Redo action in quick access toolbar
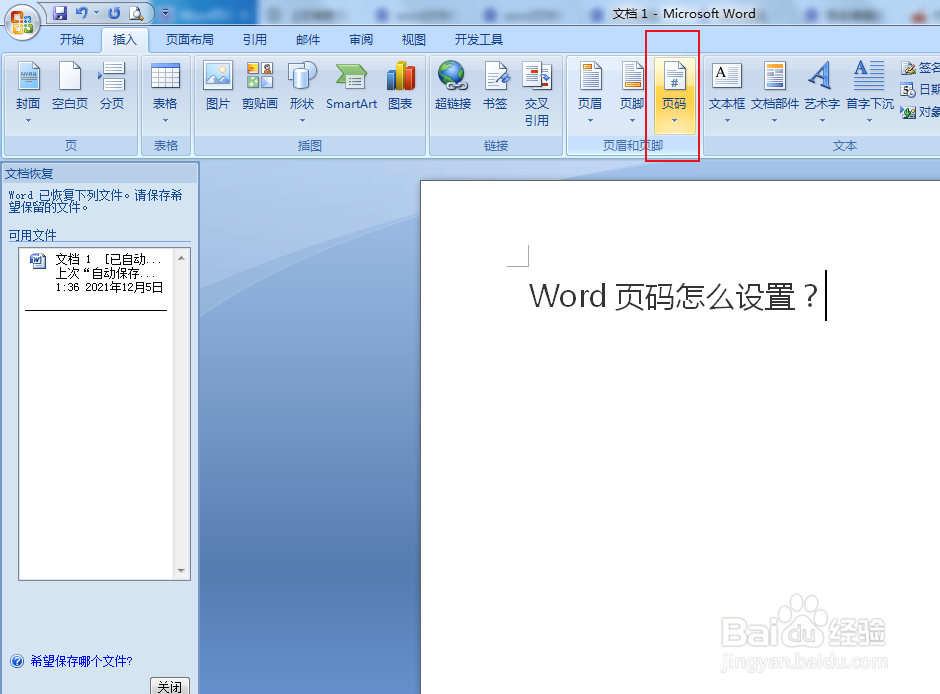The height and width of the screenshot is (694, 940). pos(115,13)
